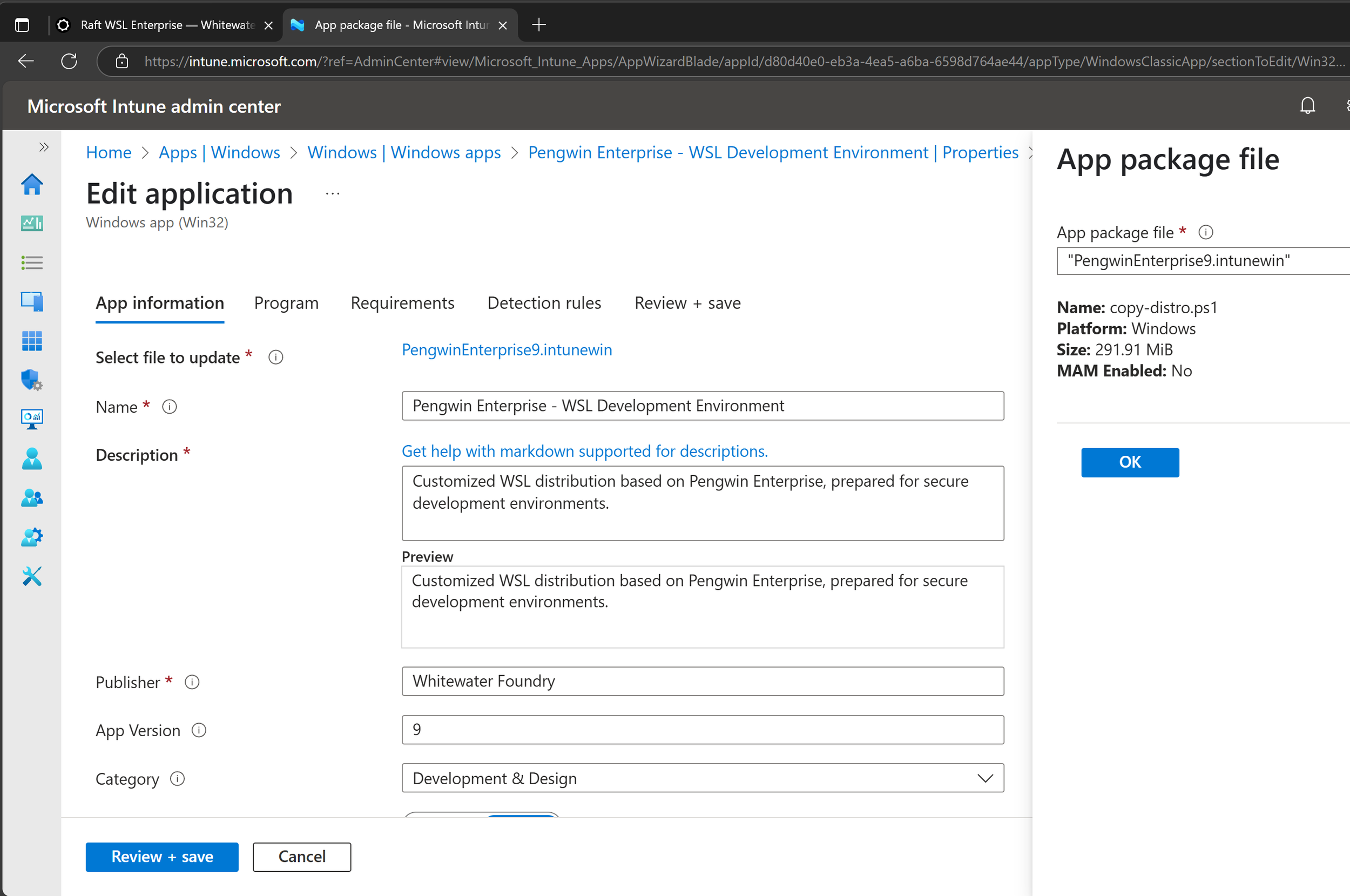Switch to the Program tab

286,303
